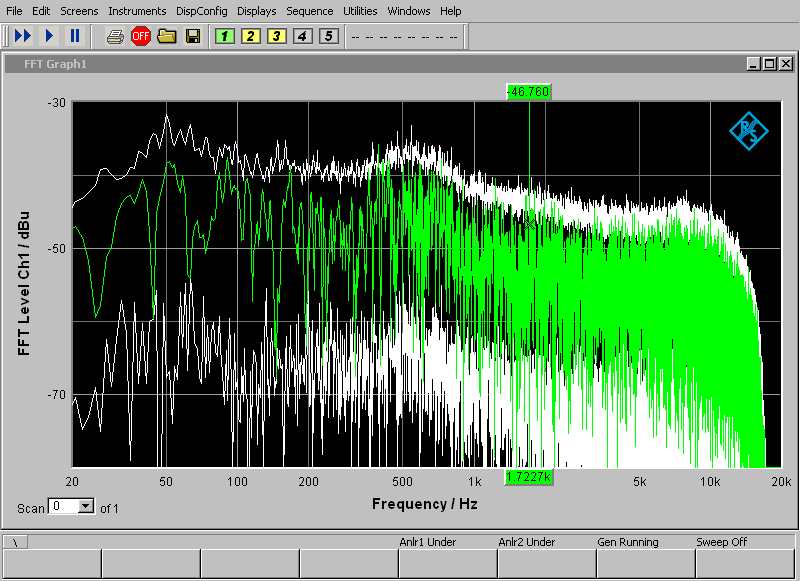Switch to screen 5 button
800x581 pixels.
(x=329, y=36)
